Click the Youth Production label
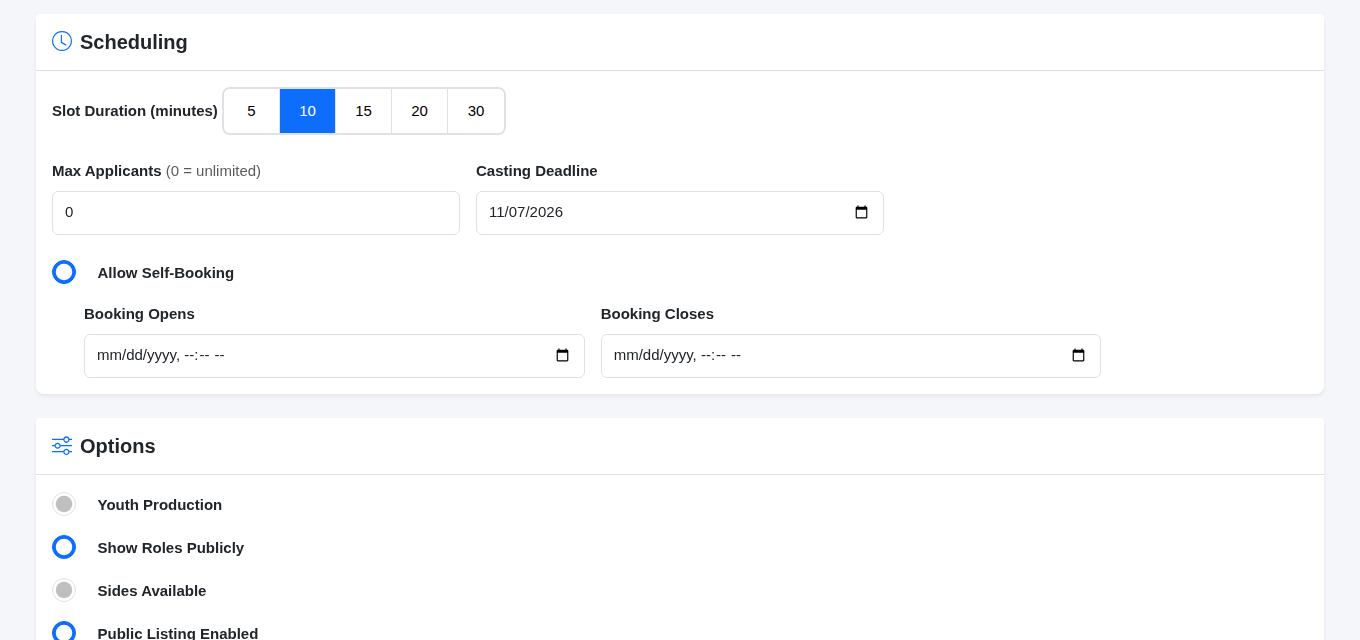 tap(160, 505)
